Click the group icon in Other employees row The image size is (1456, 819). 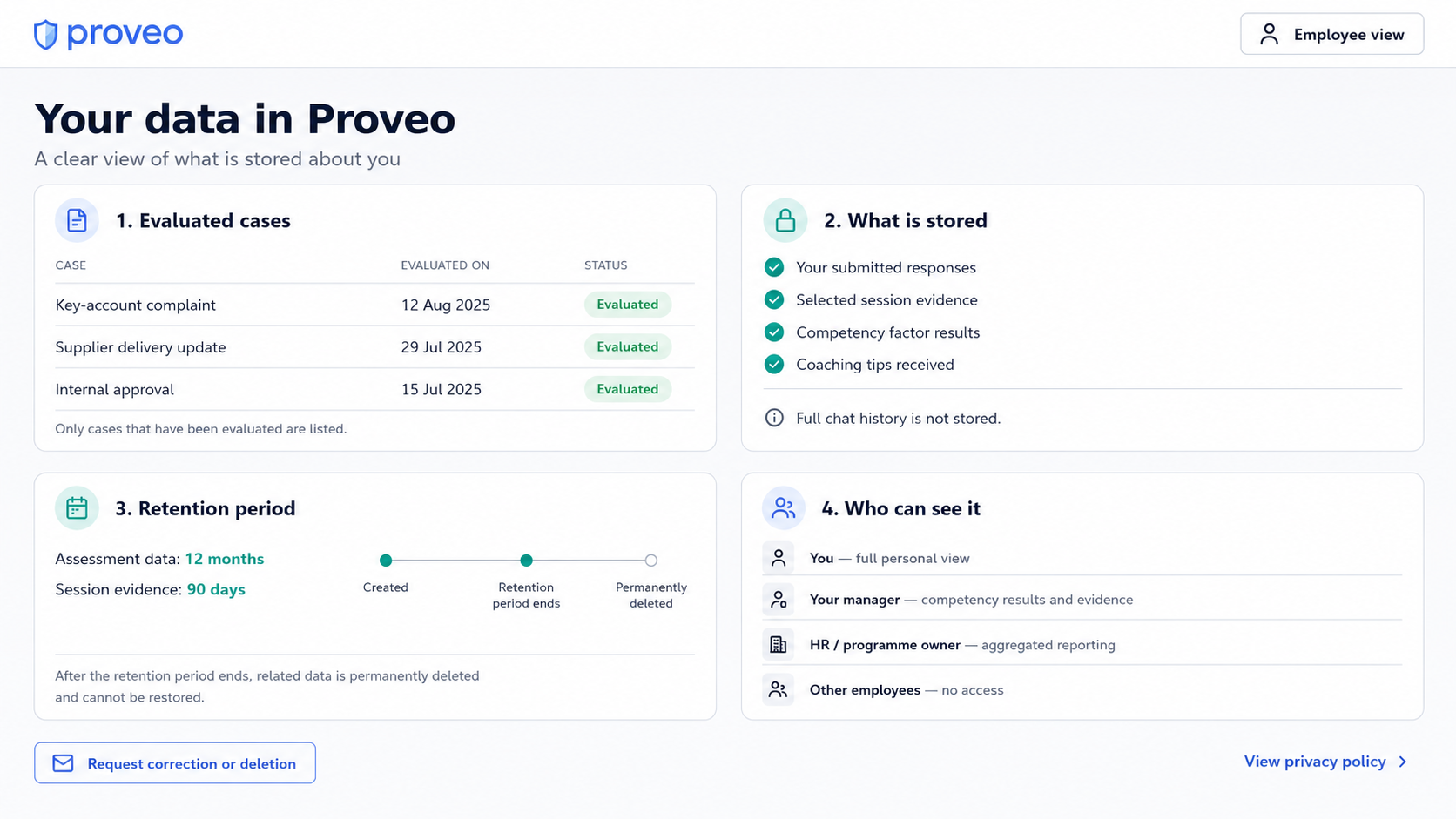tap(779, 690)
